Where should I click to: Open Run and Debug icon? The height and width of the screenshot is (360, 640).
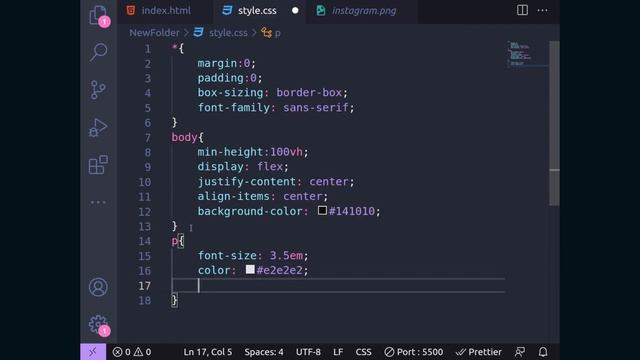(x=98, y=127)
